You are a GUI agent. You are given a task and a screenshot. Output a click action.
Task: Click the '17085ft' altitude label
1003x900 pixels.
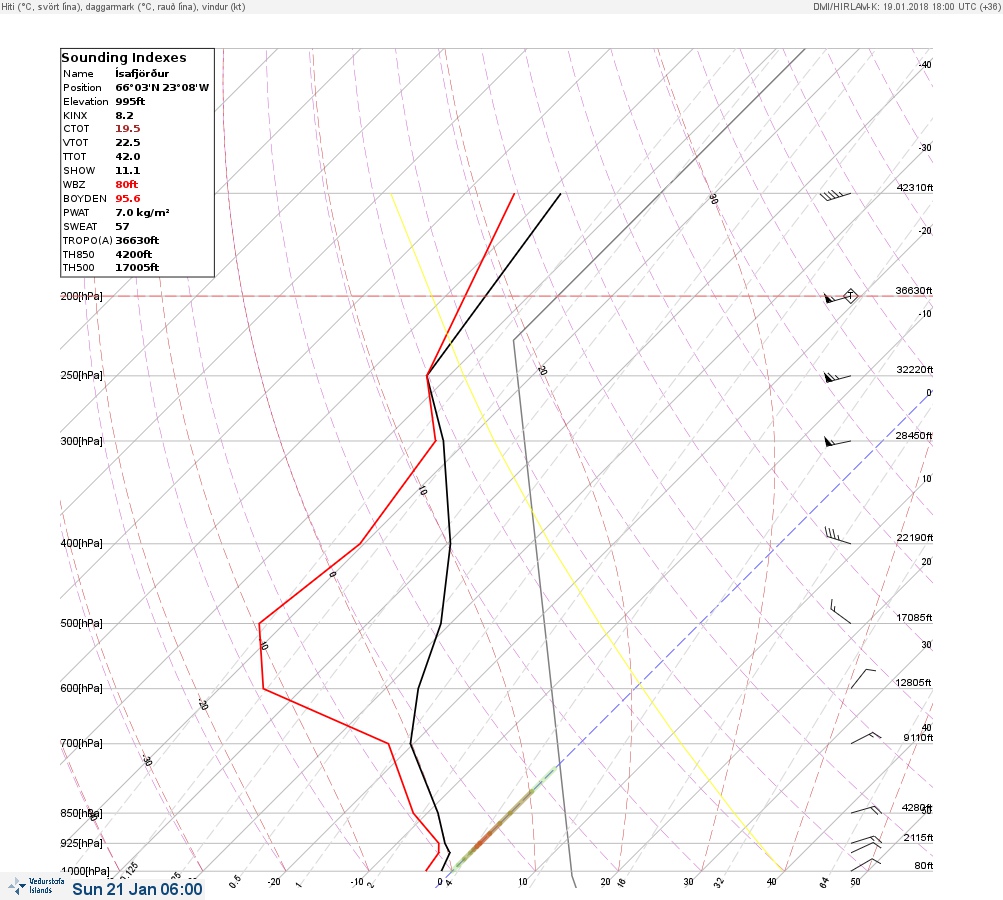[x=914, y=618]
